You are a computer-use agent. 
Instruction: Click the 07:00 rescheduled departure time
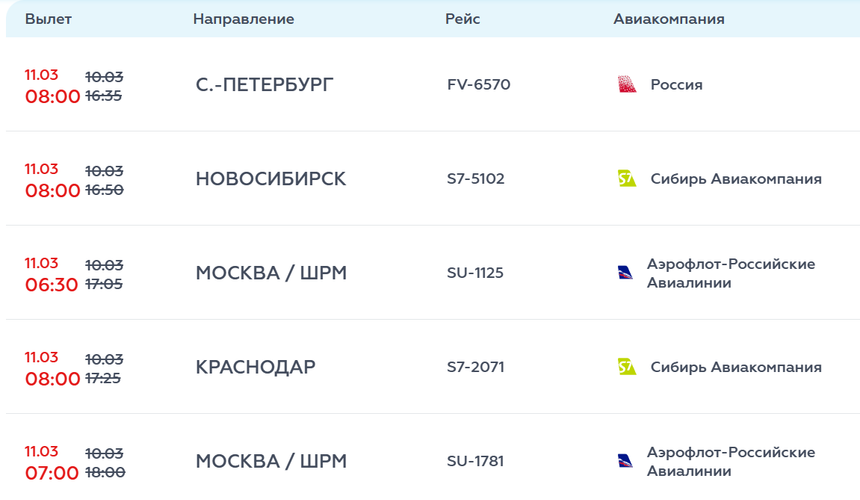52,473
